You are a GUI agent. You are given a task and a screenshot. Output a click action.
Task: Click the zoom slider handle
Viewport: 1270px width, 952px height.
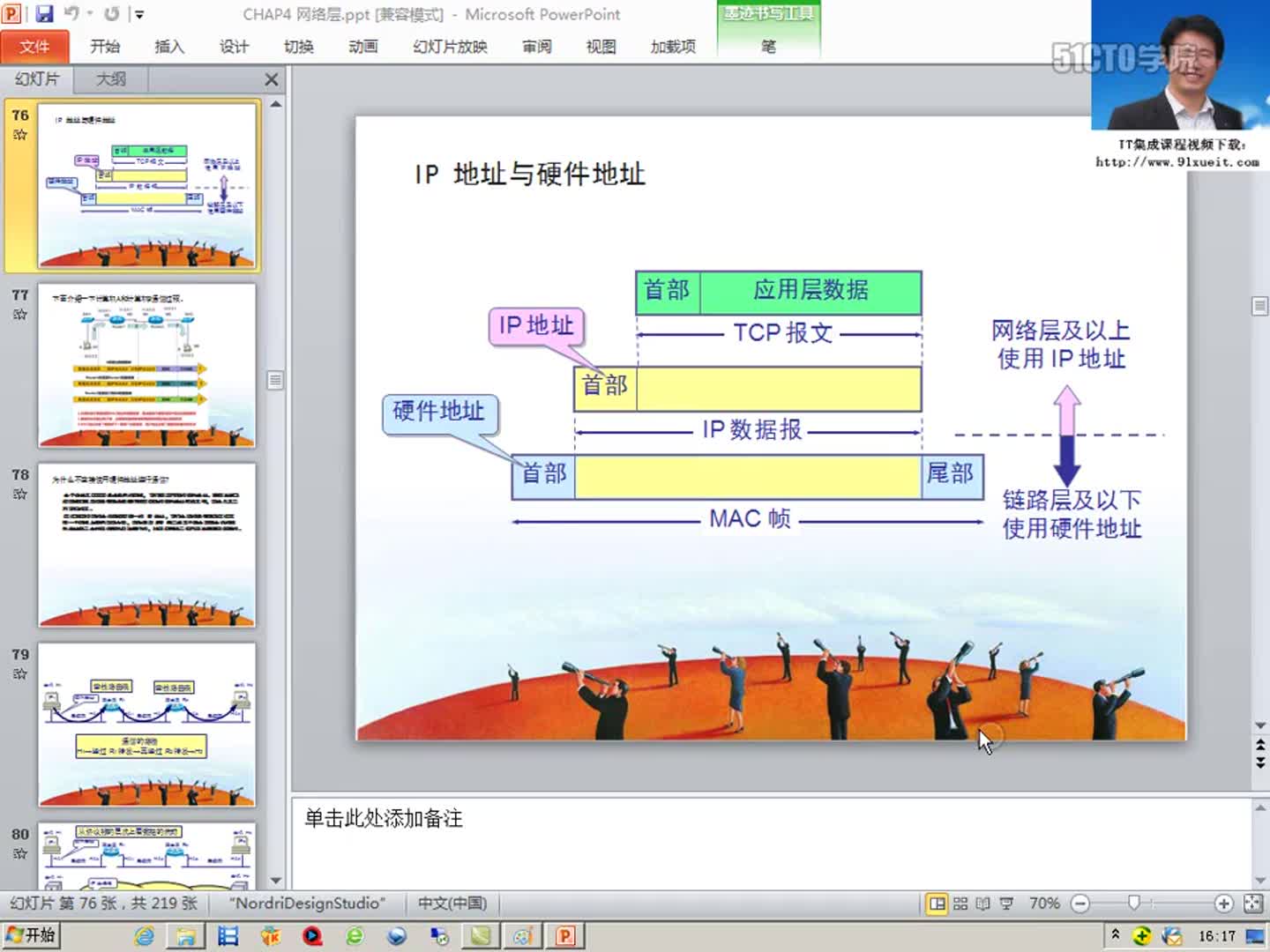pyautogui.click(x=1134, y=903)
